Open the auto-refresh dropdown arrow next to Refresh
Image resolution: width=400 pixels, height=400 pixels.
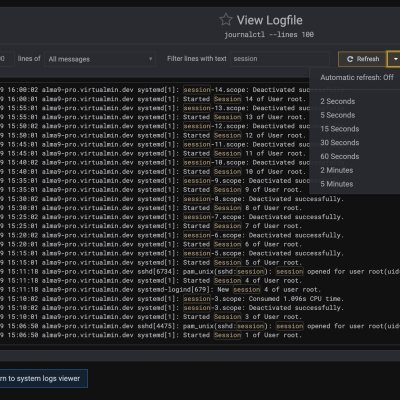(394, 59)
